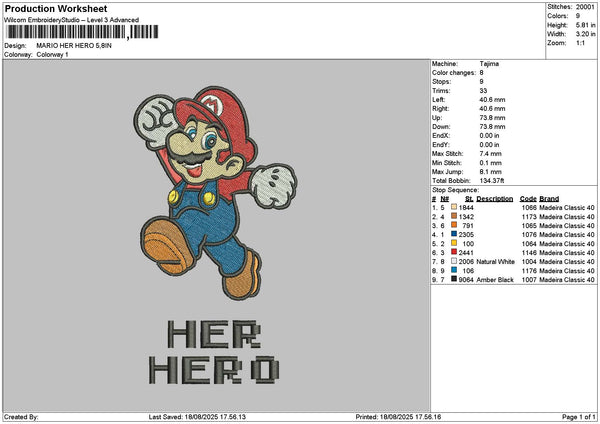
Task: Click the Amber Black color swatch
Action: pyautogui.click(x=454, y=279)
